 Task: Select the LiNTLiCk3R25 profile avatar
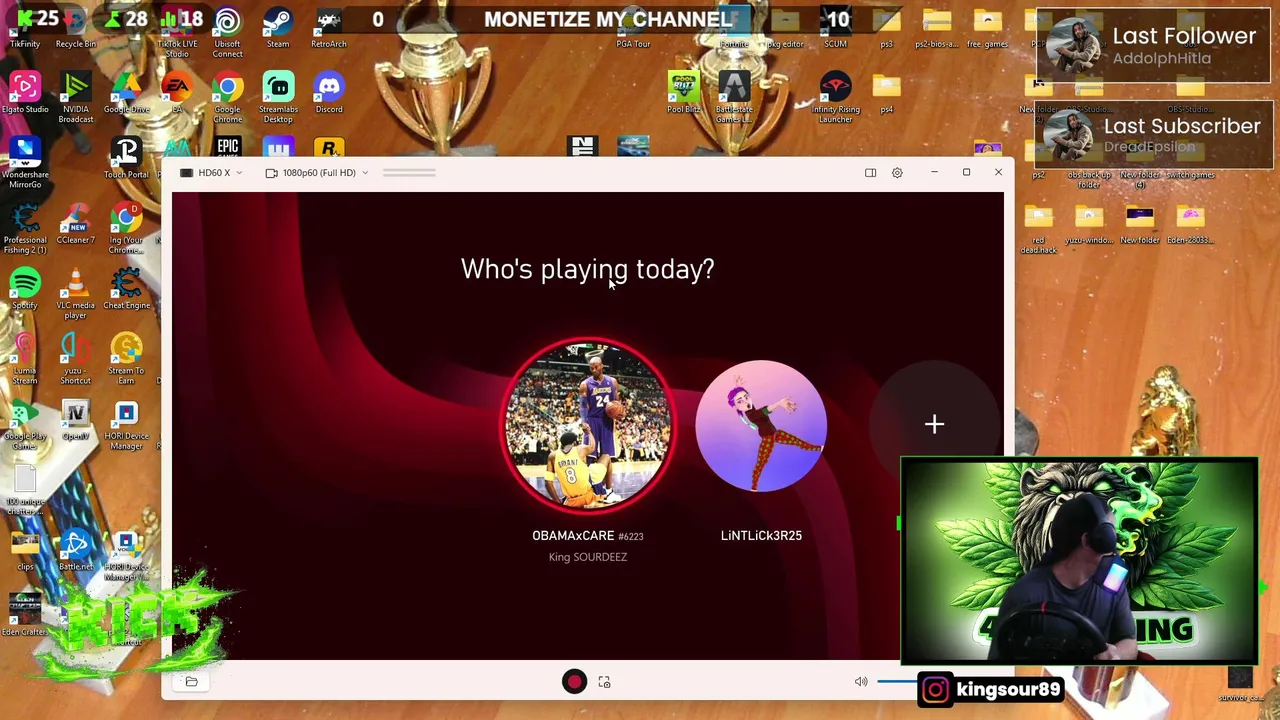tap(761, 426)
